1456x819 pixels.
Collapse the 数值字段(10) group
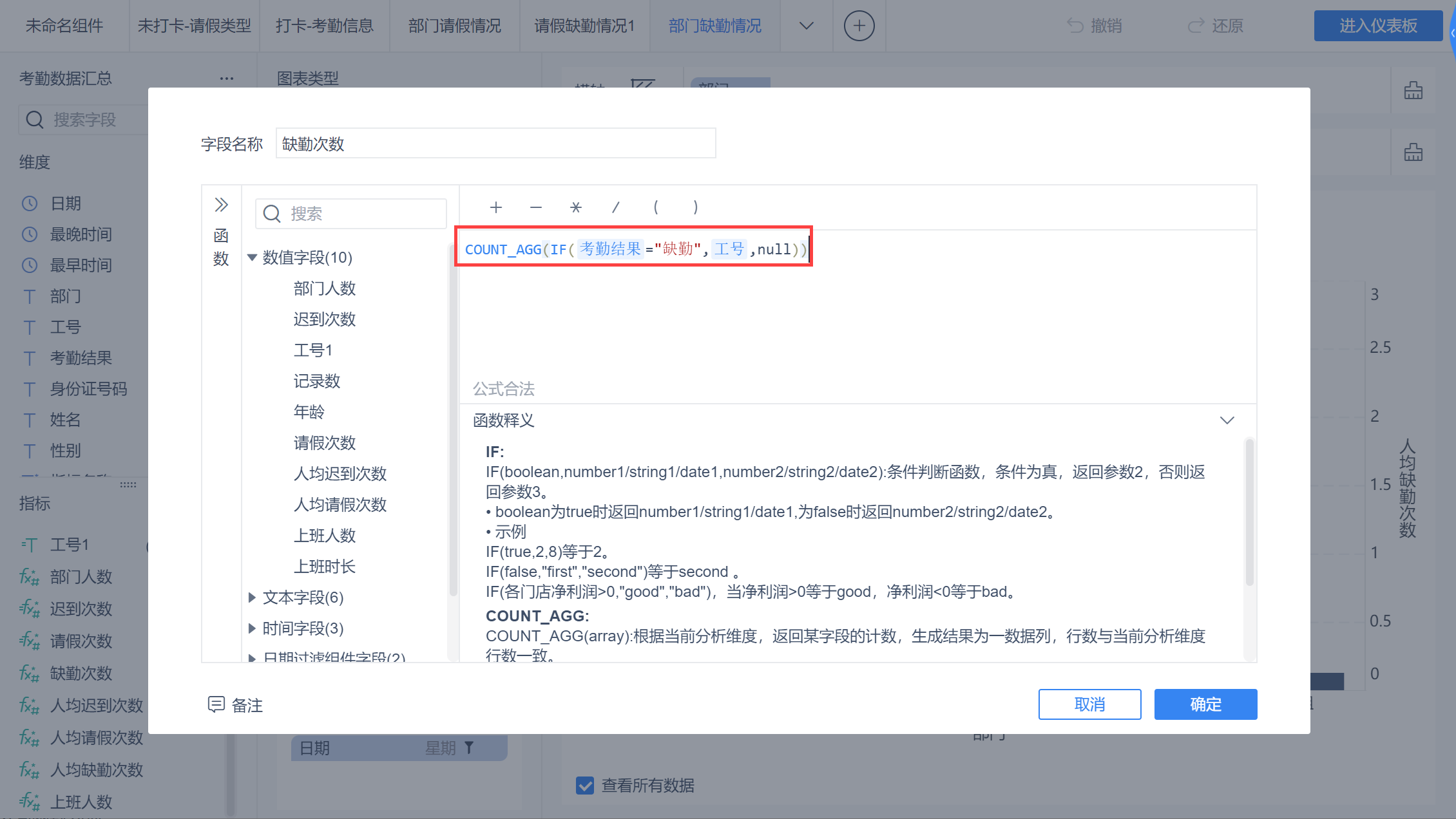[x=252, y=258]
